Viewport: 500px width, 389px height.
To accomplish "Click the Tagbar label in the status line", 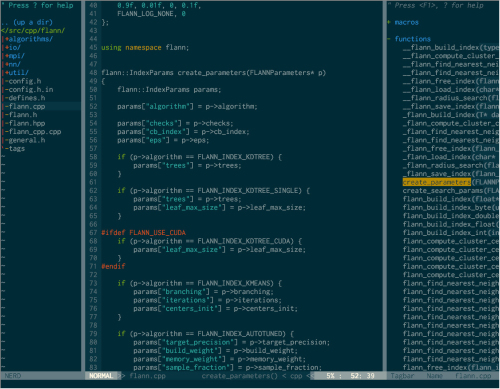I will pyautogui.click(x=402, y=376).
